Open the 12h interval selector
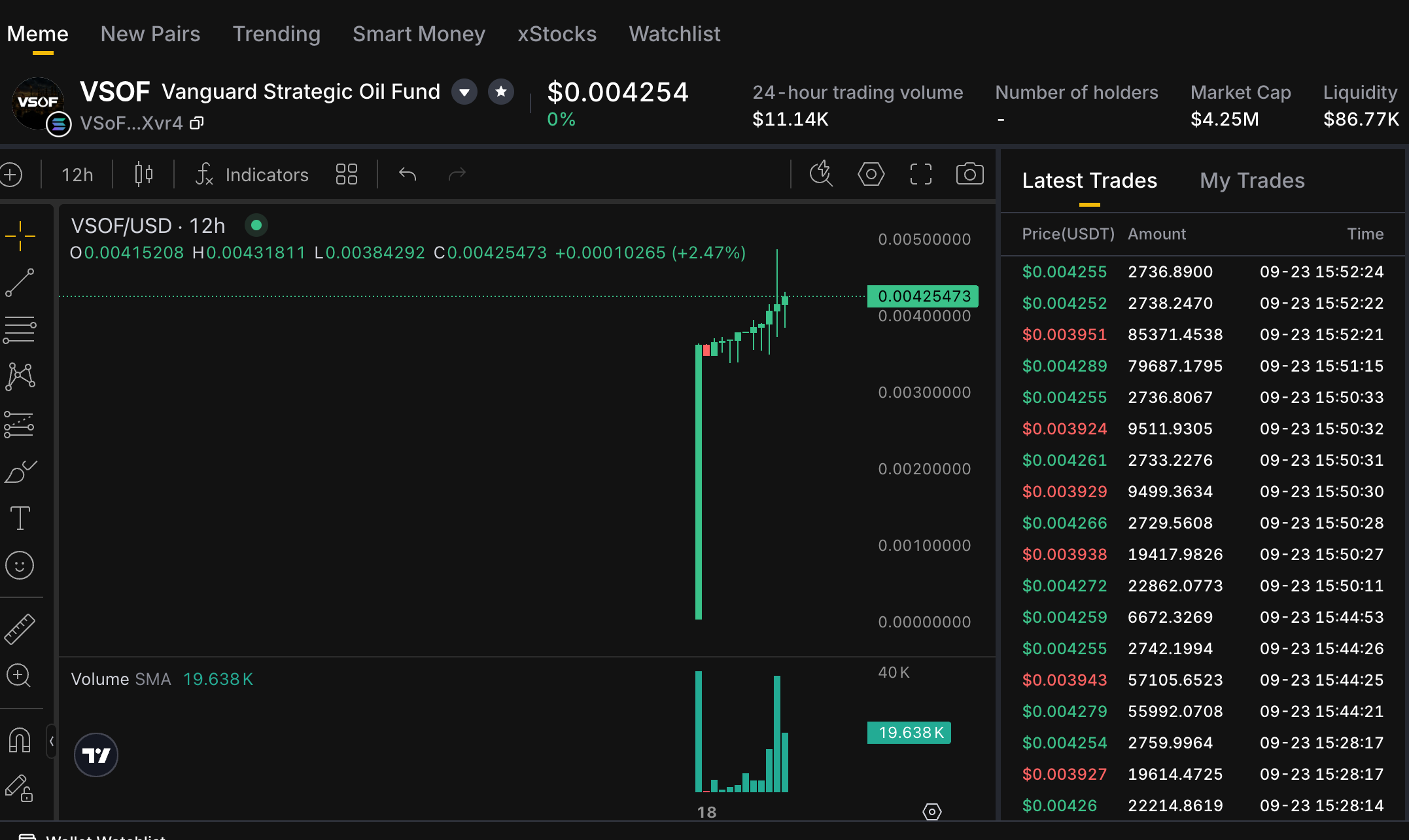Image resolution: width=1409 pixels, height=840 pixels. 77,175
